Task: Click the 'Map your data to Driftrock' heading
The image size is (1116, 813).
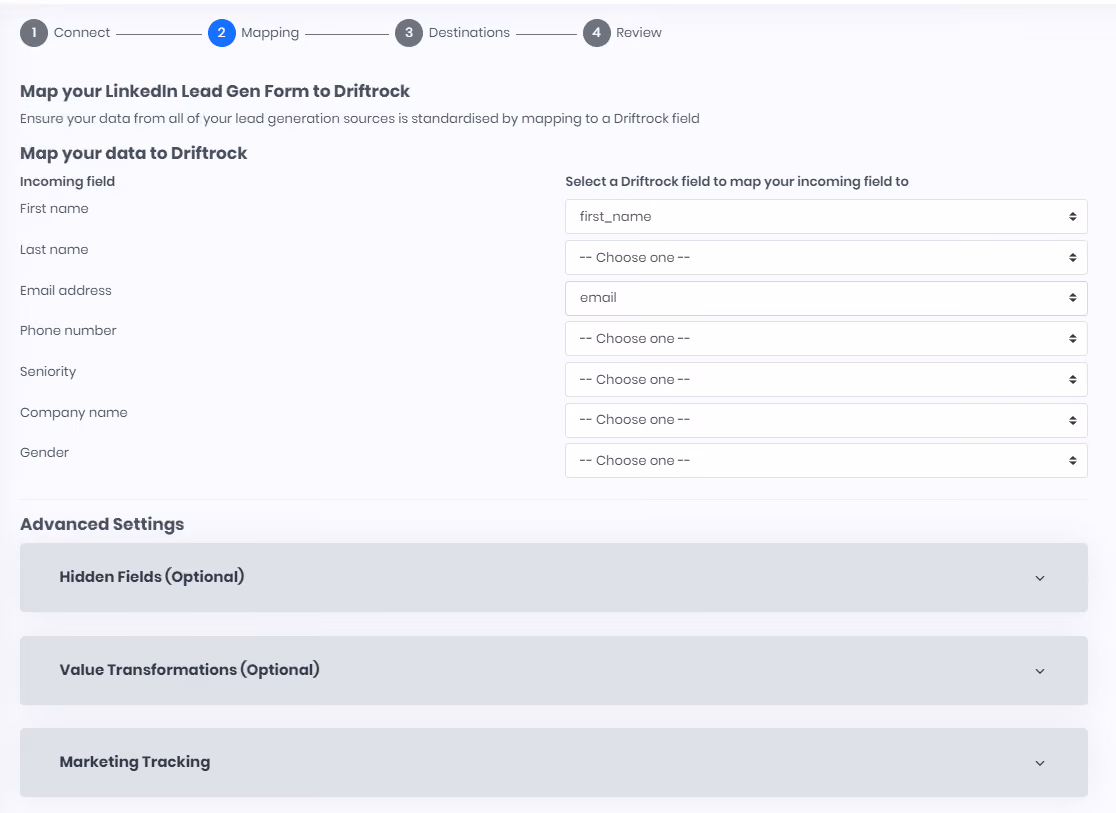Action: [133, 153]
